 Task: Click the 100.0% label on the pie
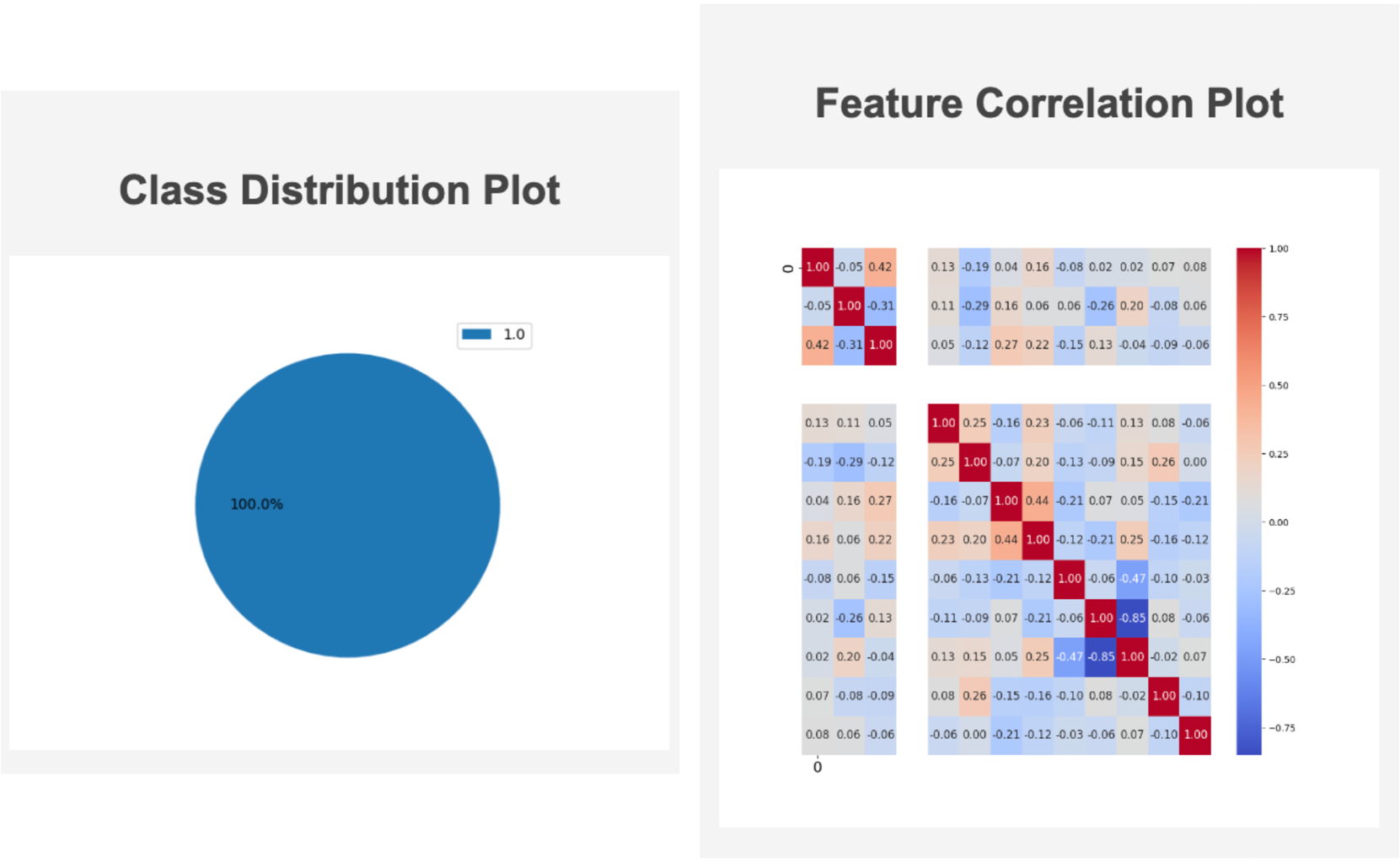(256, 504)
